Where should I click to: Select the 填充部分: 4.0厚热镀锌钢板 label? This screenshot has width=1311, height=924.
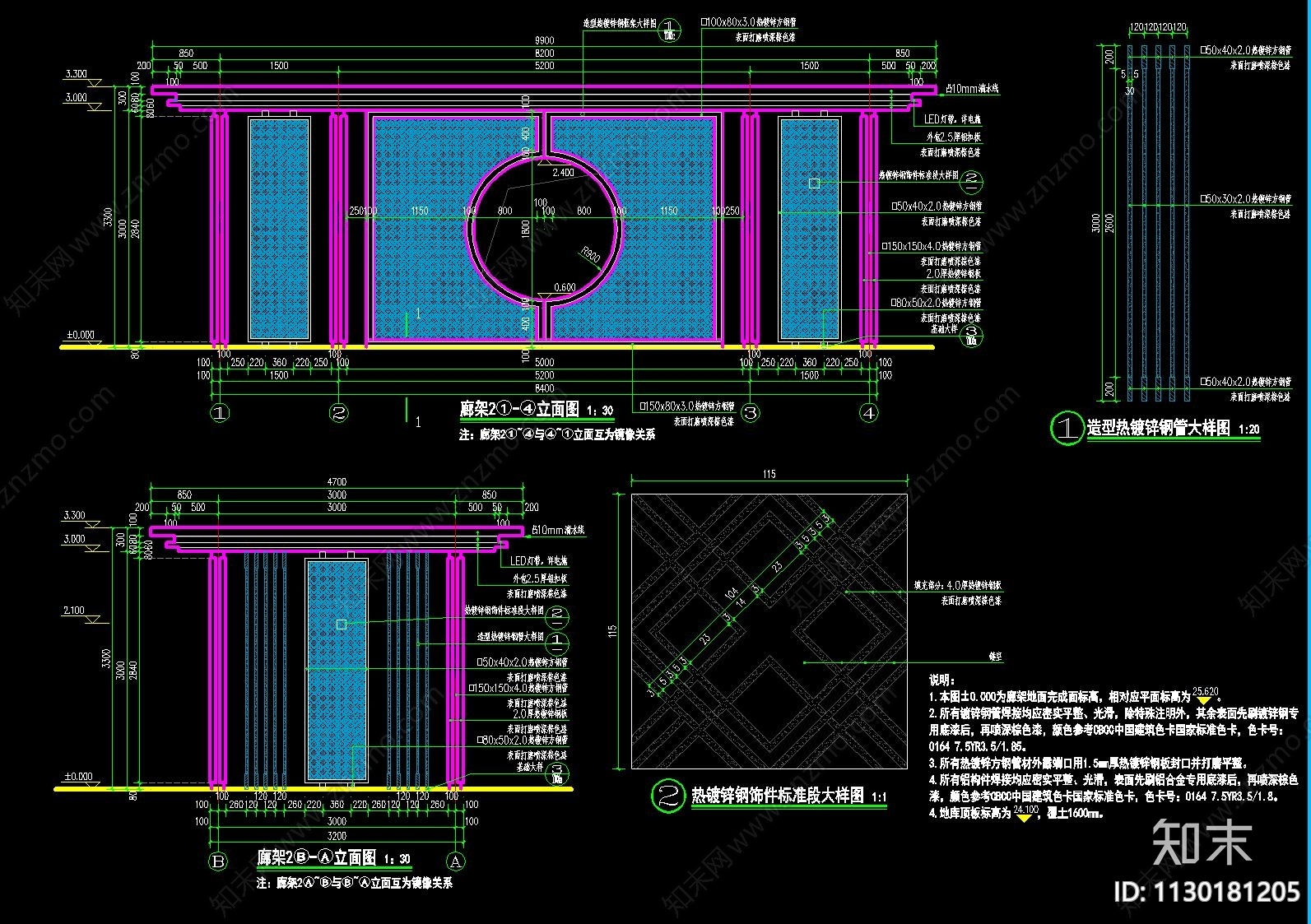[958, 586]
